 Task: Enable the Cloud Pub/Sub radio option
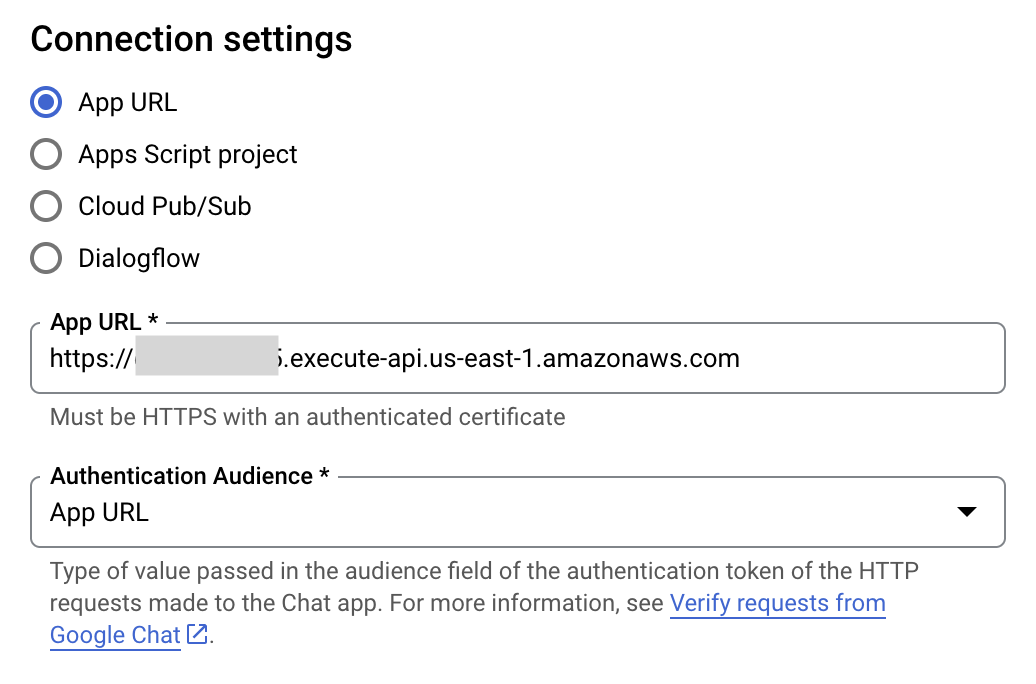point(46,206)
